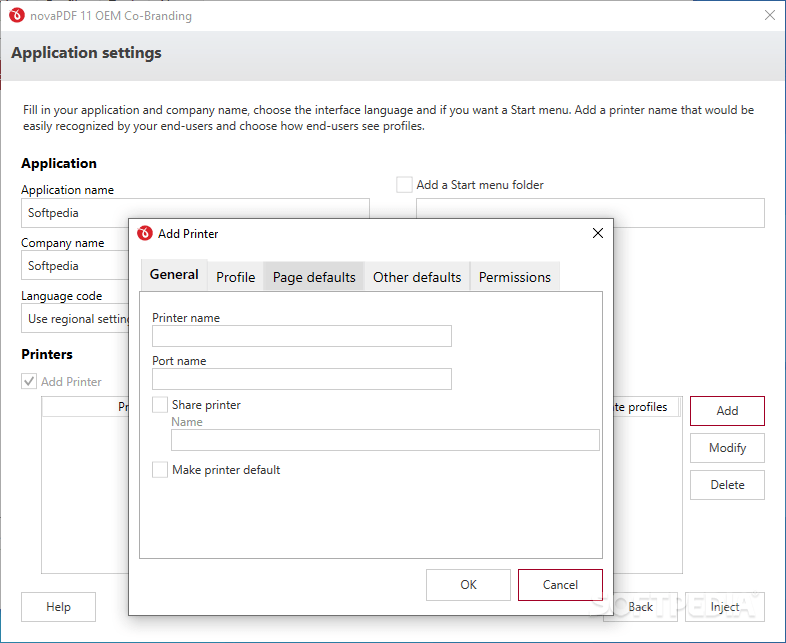Go Back in the main window
This screenshot has height=643, width=786.
(641, 607)
